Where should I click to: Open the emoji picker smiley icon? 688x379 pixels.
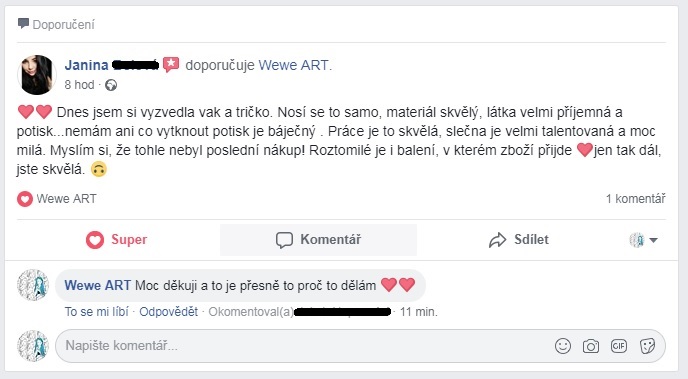(563, 346)
